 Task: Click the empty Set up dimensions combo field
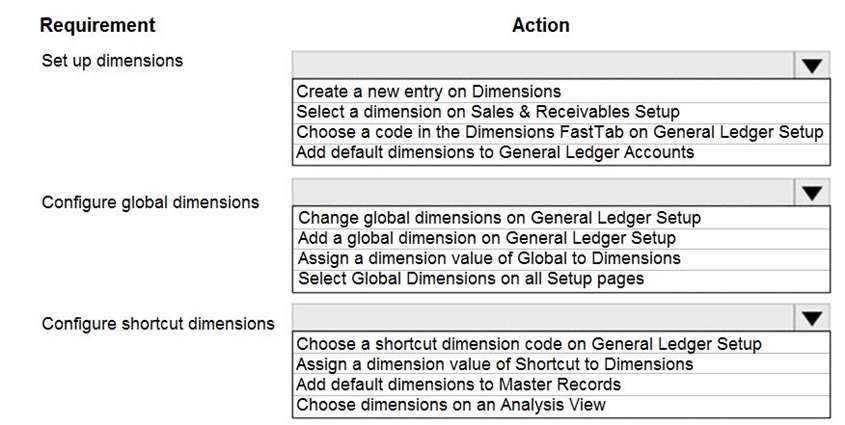tap(543, 65)
